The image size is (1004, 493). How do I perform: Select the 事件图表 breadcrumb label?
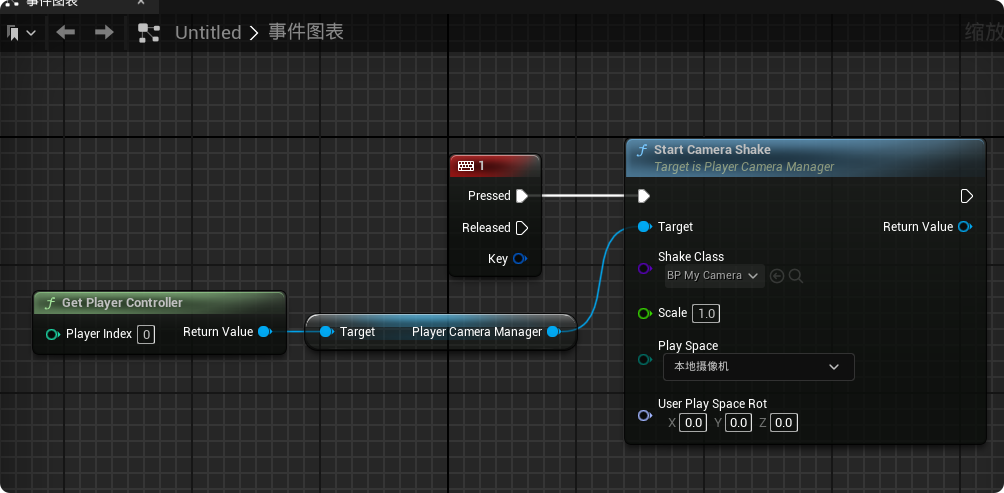pyautogui.click(x=306, y=32)
